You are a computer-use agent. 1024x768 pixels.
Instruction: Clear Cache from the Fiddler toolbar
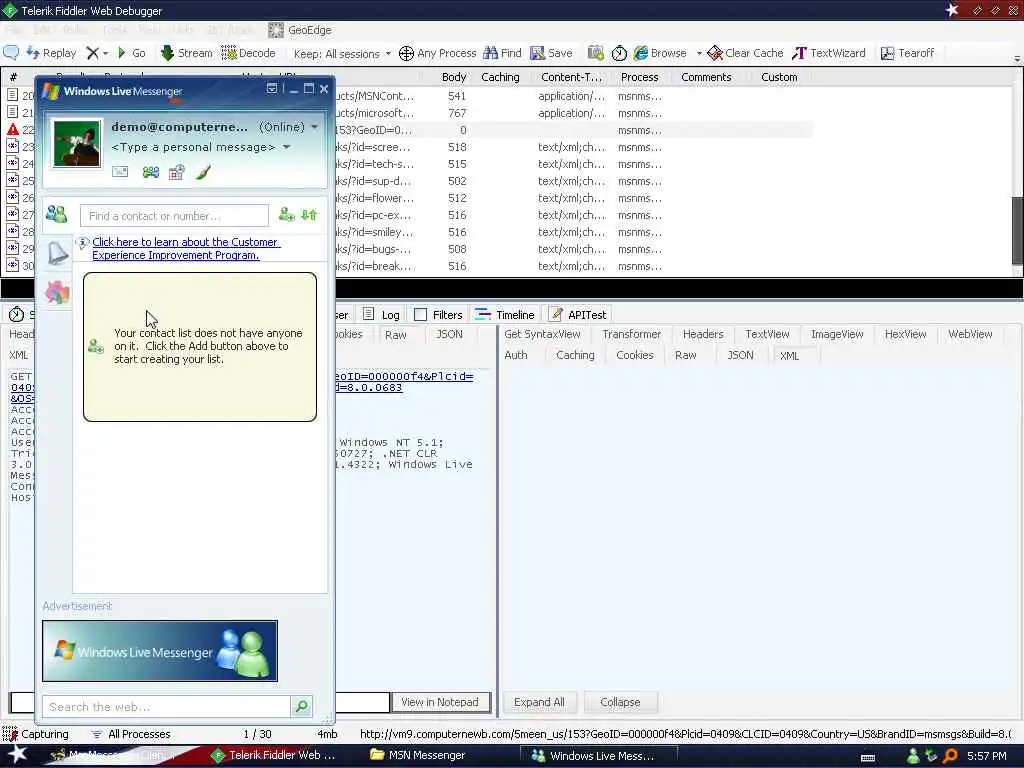[745, 53]
